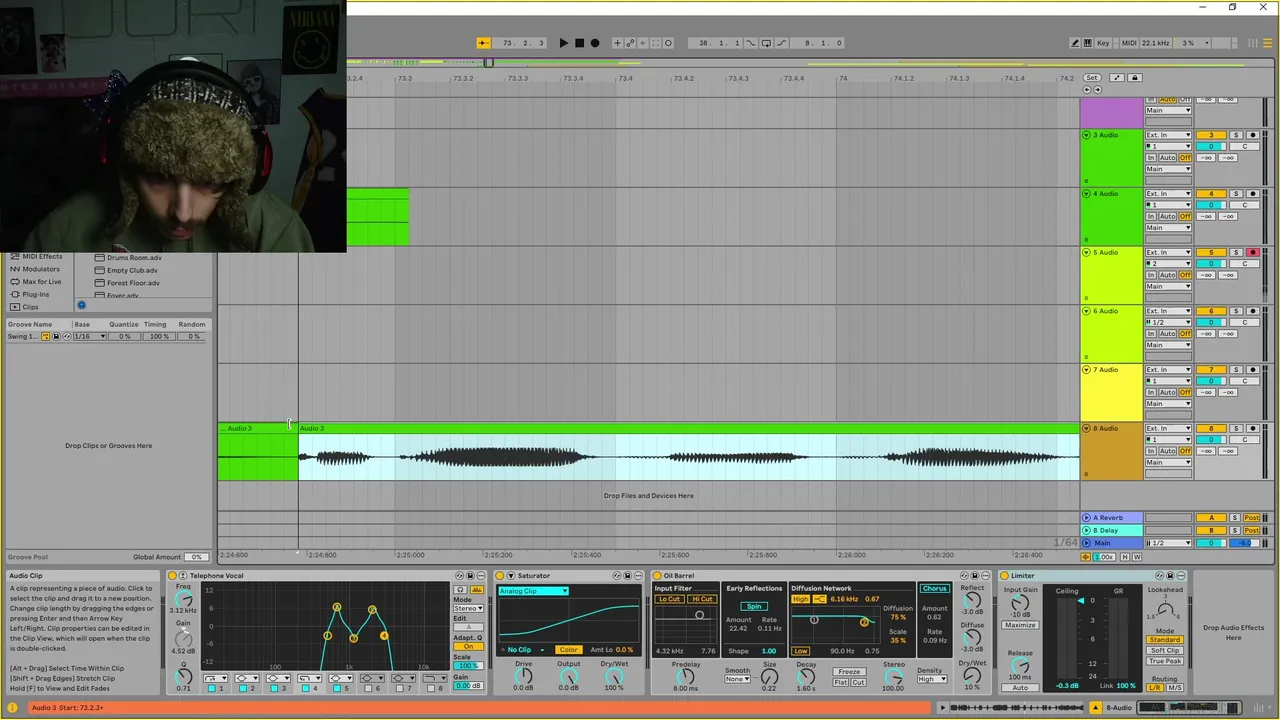Toggle computer MIDI keyboard icon
The width and height of the screenshot is (1280, 720).
click(x=1087, y=43)
